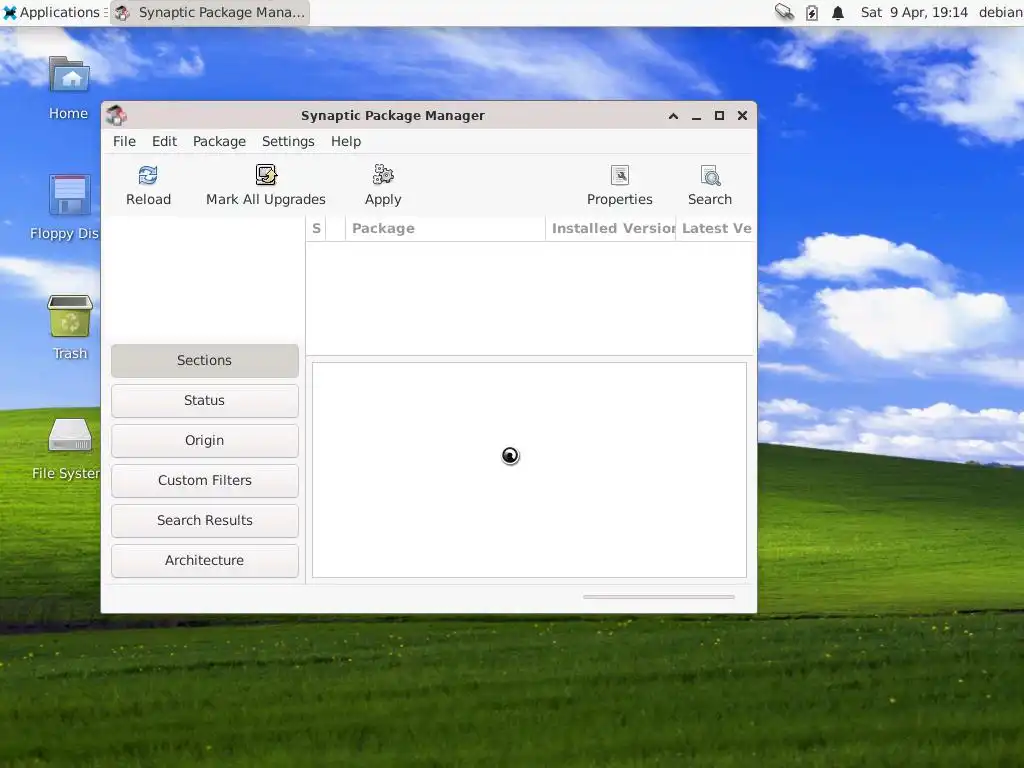Click the Apply gears icon
1024x768 pixels.
383,175
